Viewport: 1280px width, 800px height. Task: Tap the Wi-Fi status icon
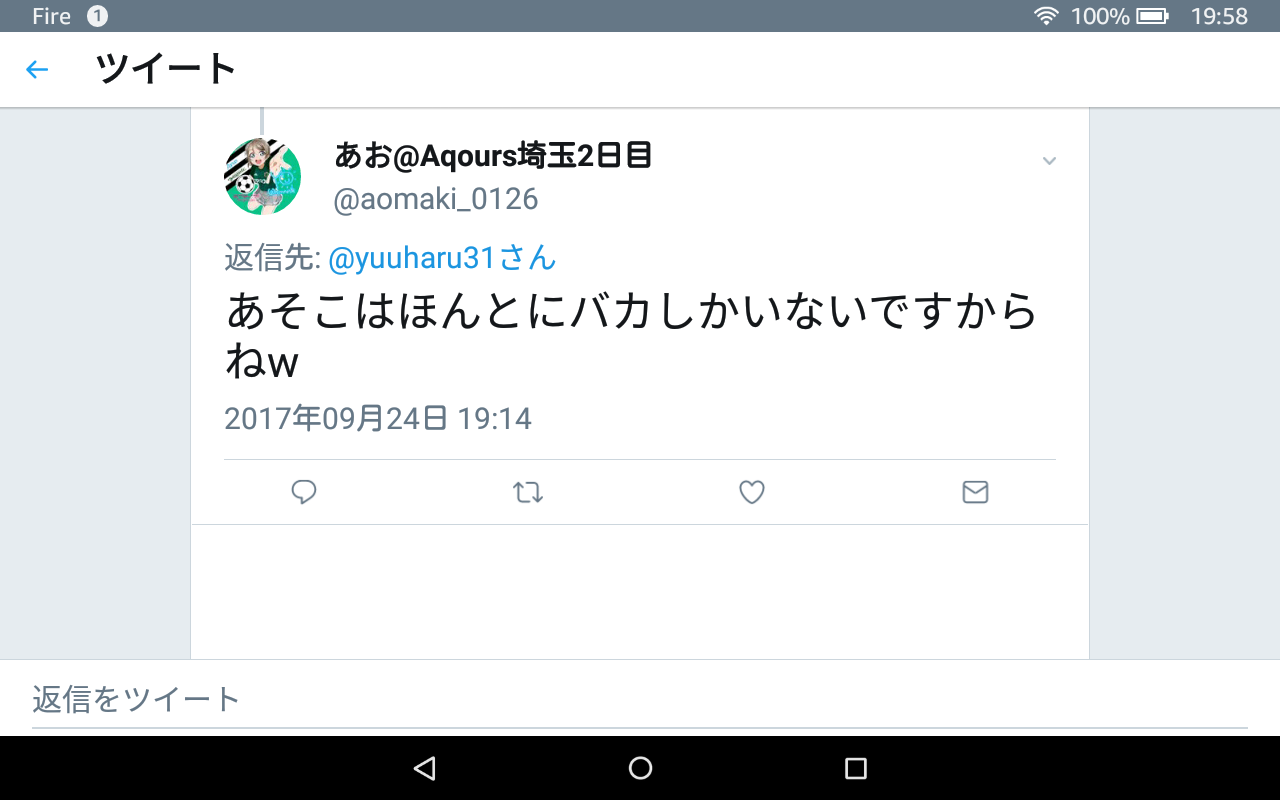pos(1046,16)
